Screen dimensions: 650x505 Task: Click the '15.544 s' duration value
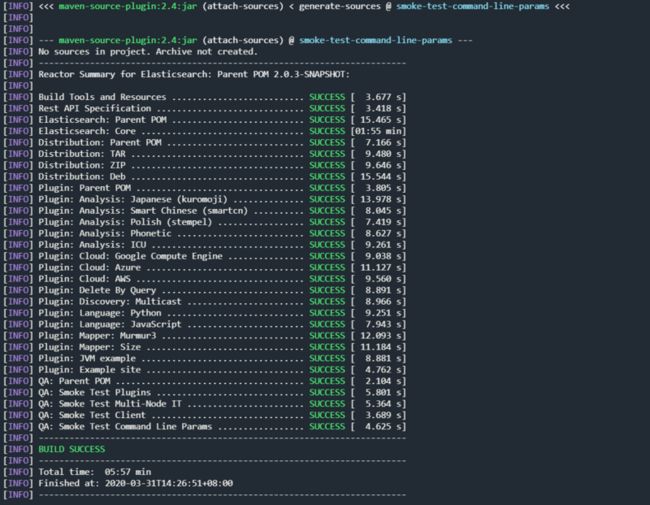(381, 177)
